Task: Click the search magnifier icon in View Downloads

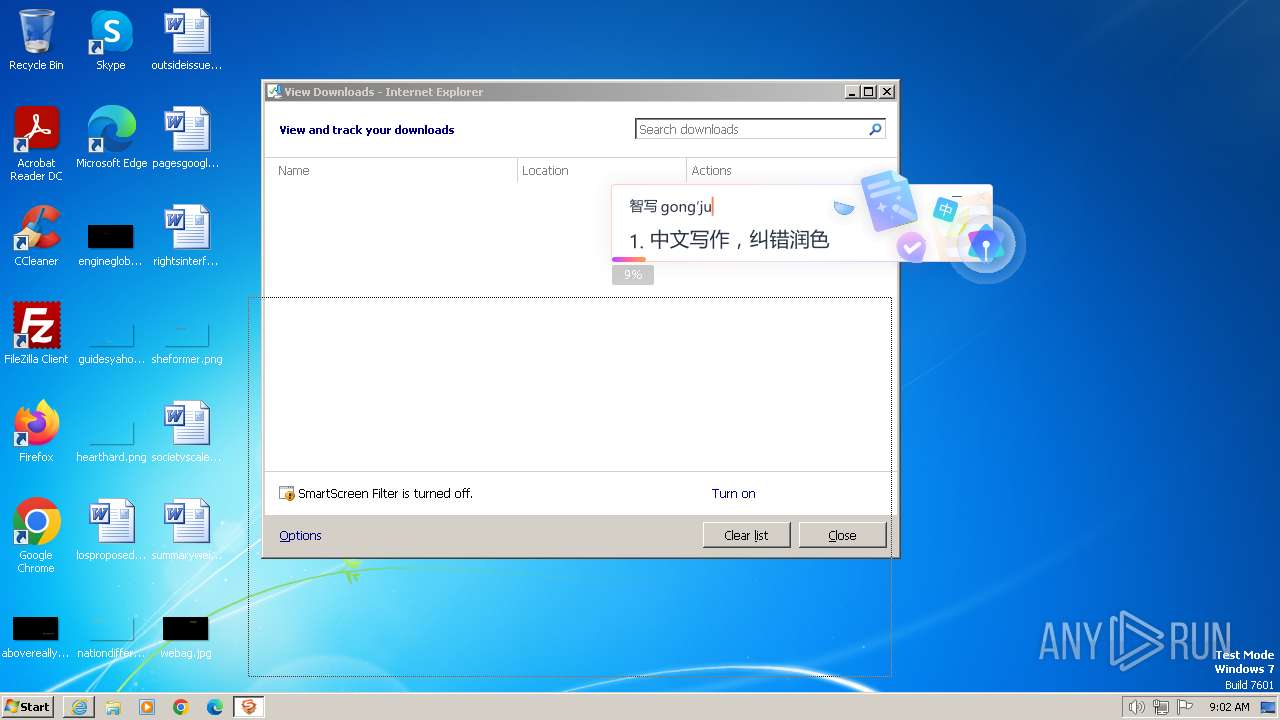Action: (x=875, y=129)
